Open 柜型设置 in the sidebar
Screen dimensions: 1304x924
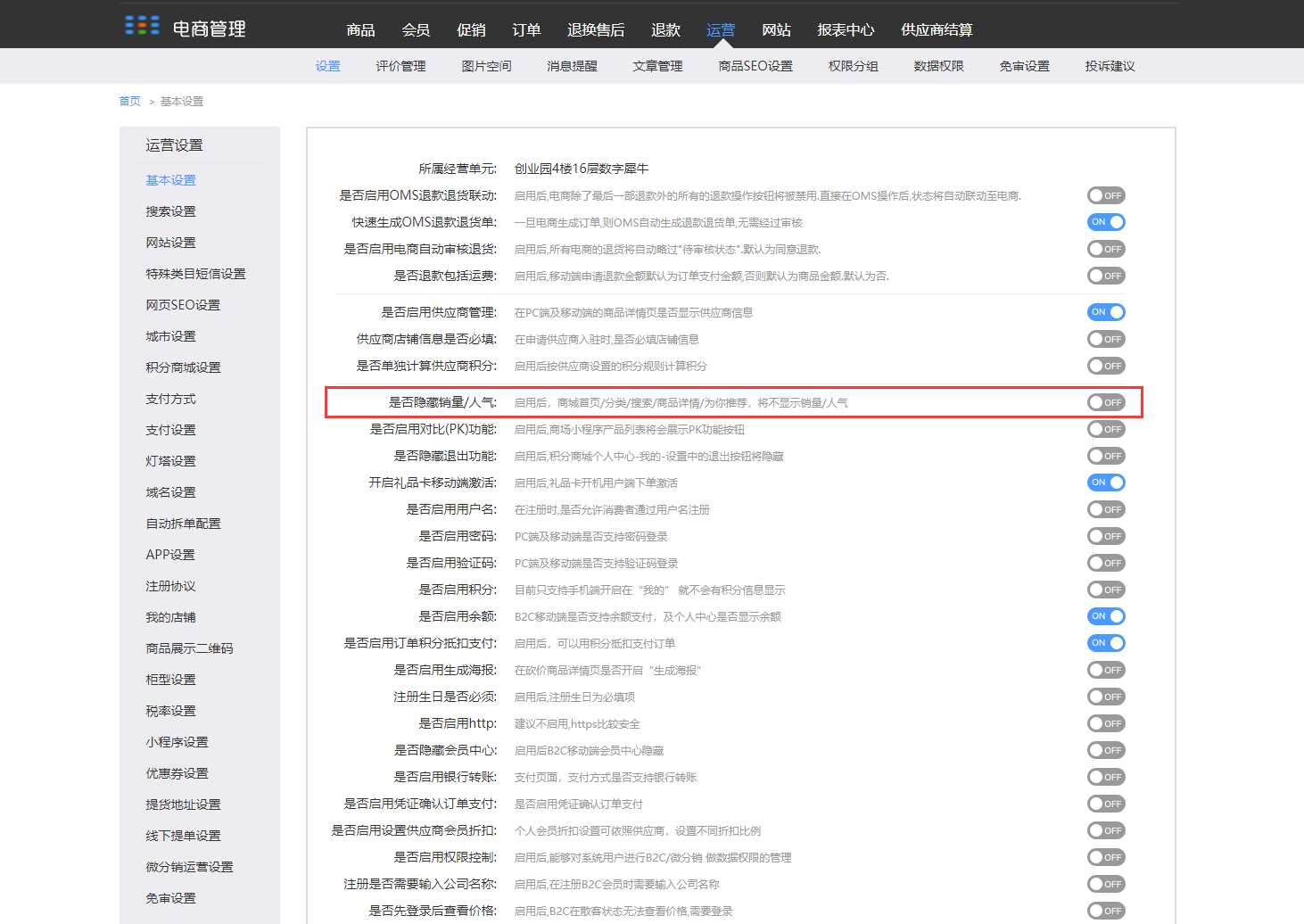[170, 680]
